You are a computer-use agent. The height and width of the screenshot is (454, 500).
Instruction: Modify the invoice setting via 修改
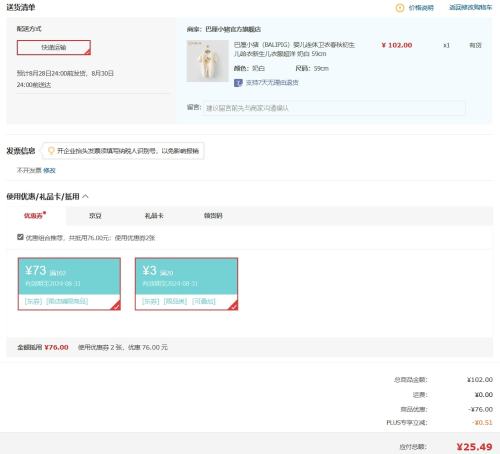tap(49, 170)
